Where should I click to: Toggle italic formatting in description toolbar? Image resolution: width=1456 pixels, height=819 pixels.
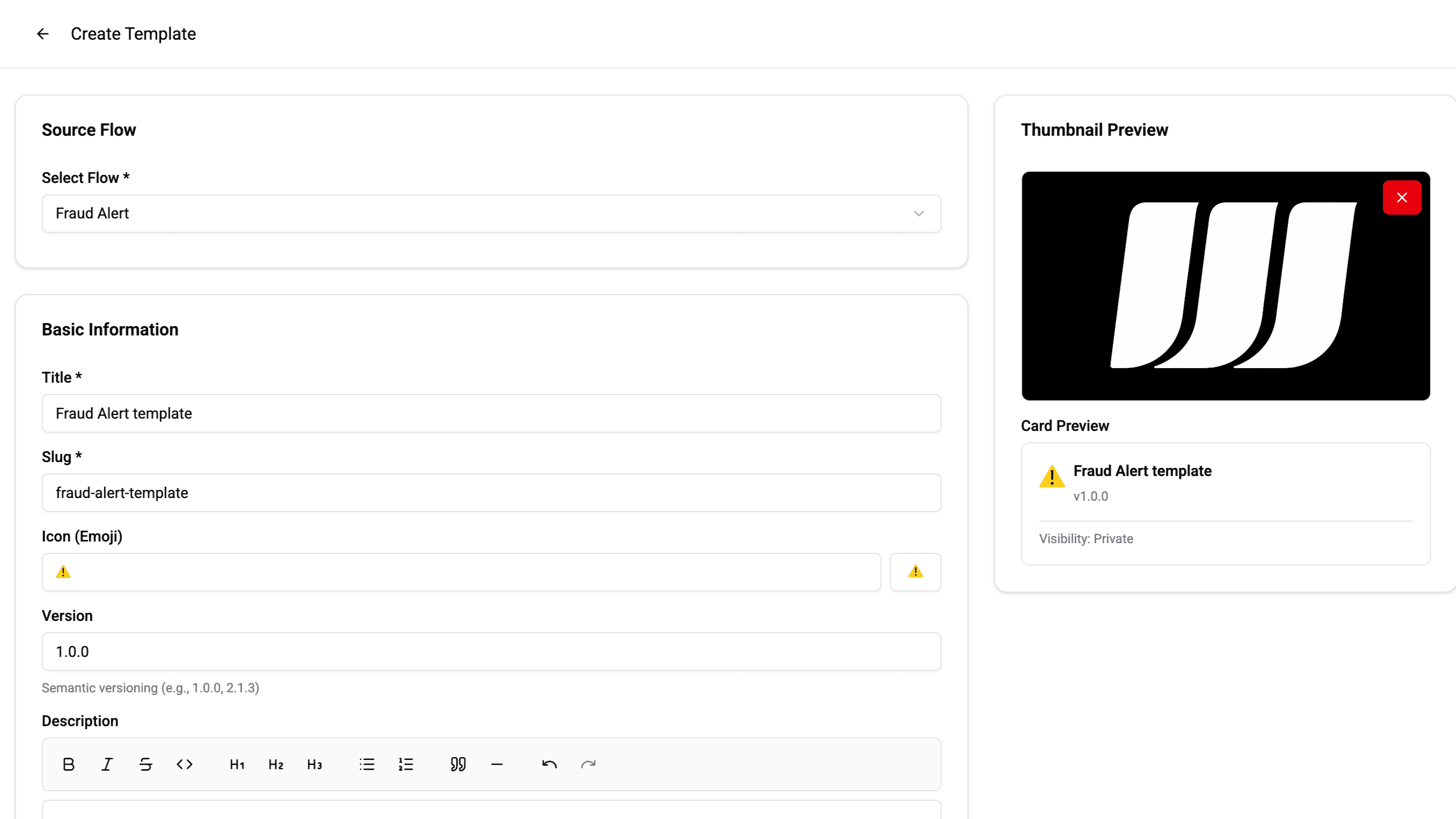click(107, 764)
